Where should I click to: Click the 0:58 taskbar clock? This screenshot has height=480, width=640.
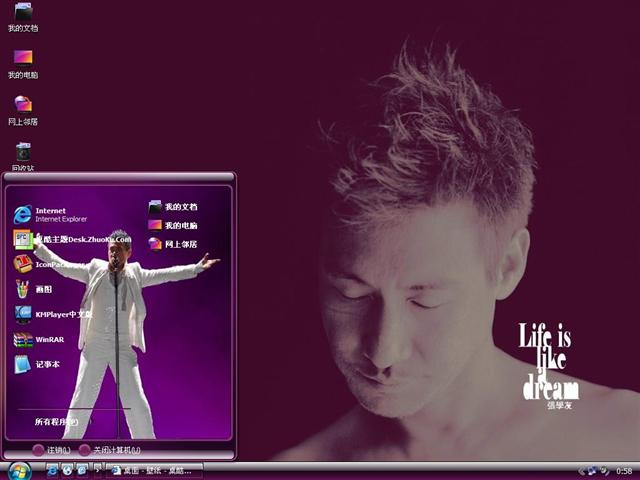point(624,471)
